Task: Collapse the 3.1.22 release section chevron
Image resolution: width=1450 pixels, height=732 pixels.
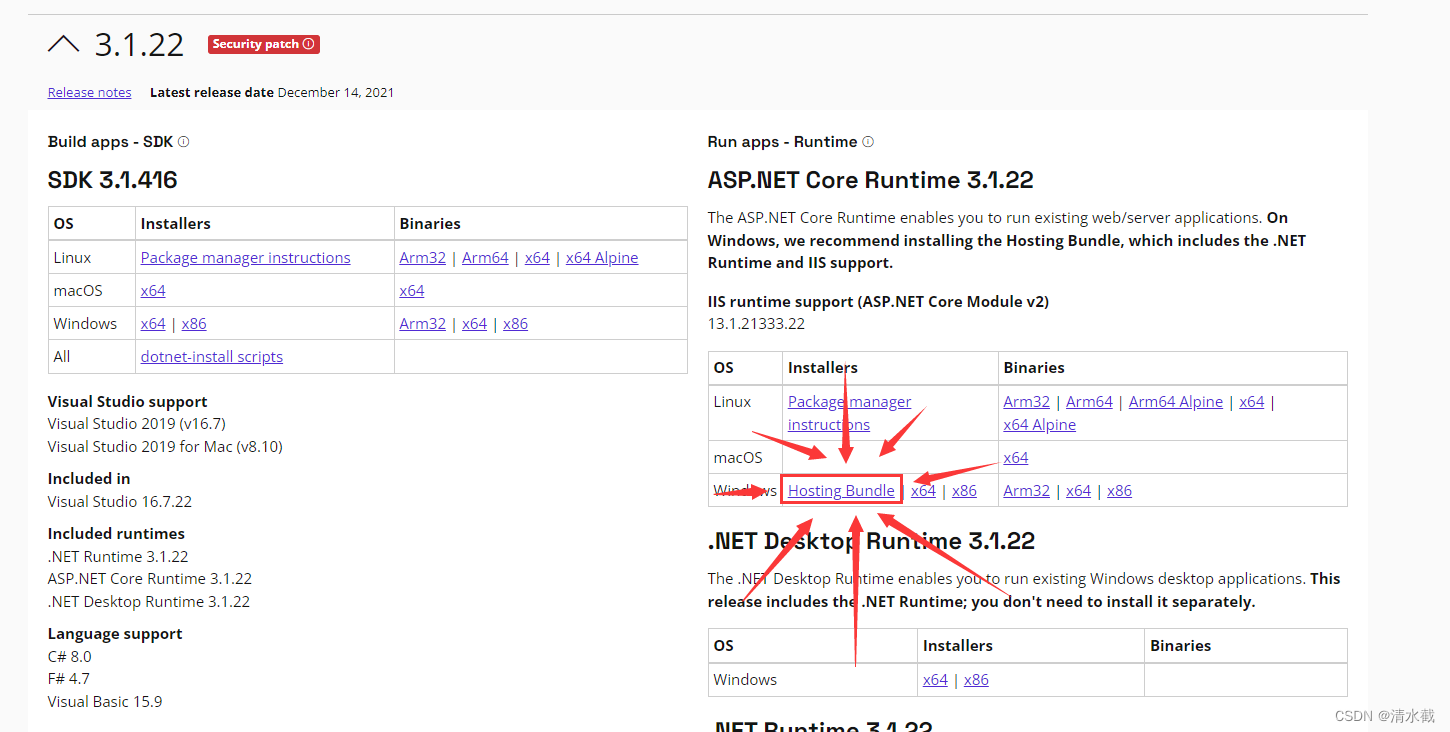Action: [63, 44]
